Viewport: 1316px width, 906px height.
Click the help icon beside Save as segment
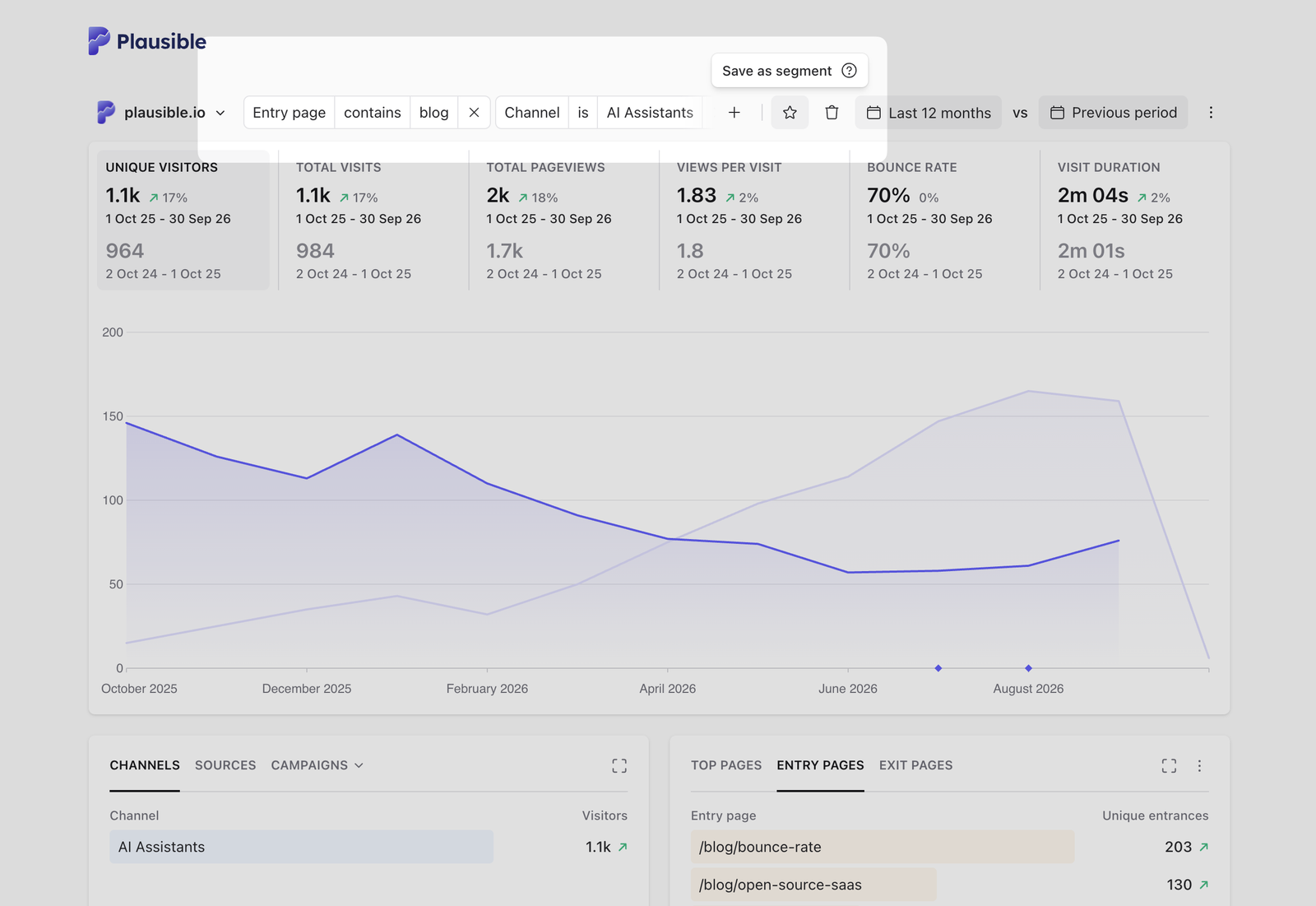[x=850, y=71]
